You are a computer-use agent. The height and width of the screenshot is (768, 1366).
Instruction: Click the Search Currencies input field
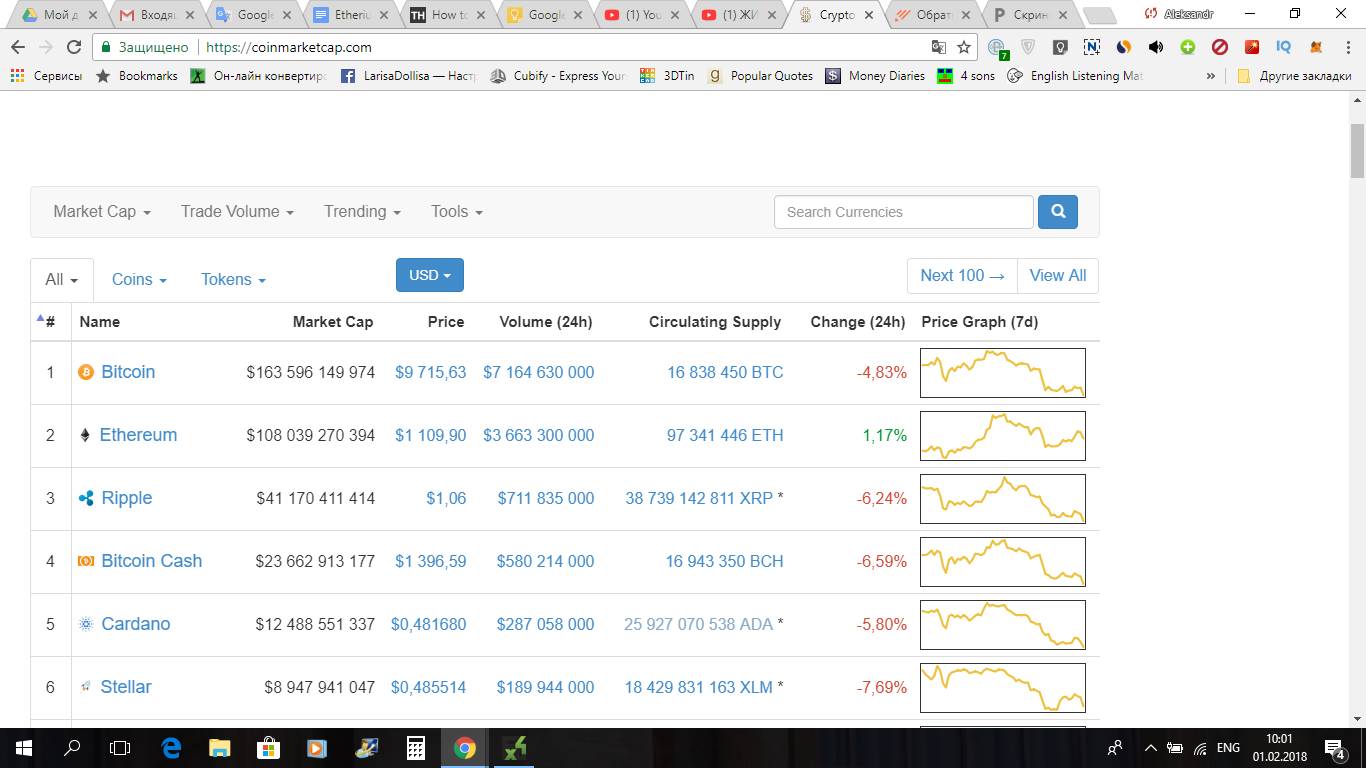pos(903,212)
